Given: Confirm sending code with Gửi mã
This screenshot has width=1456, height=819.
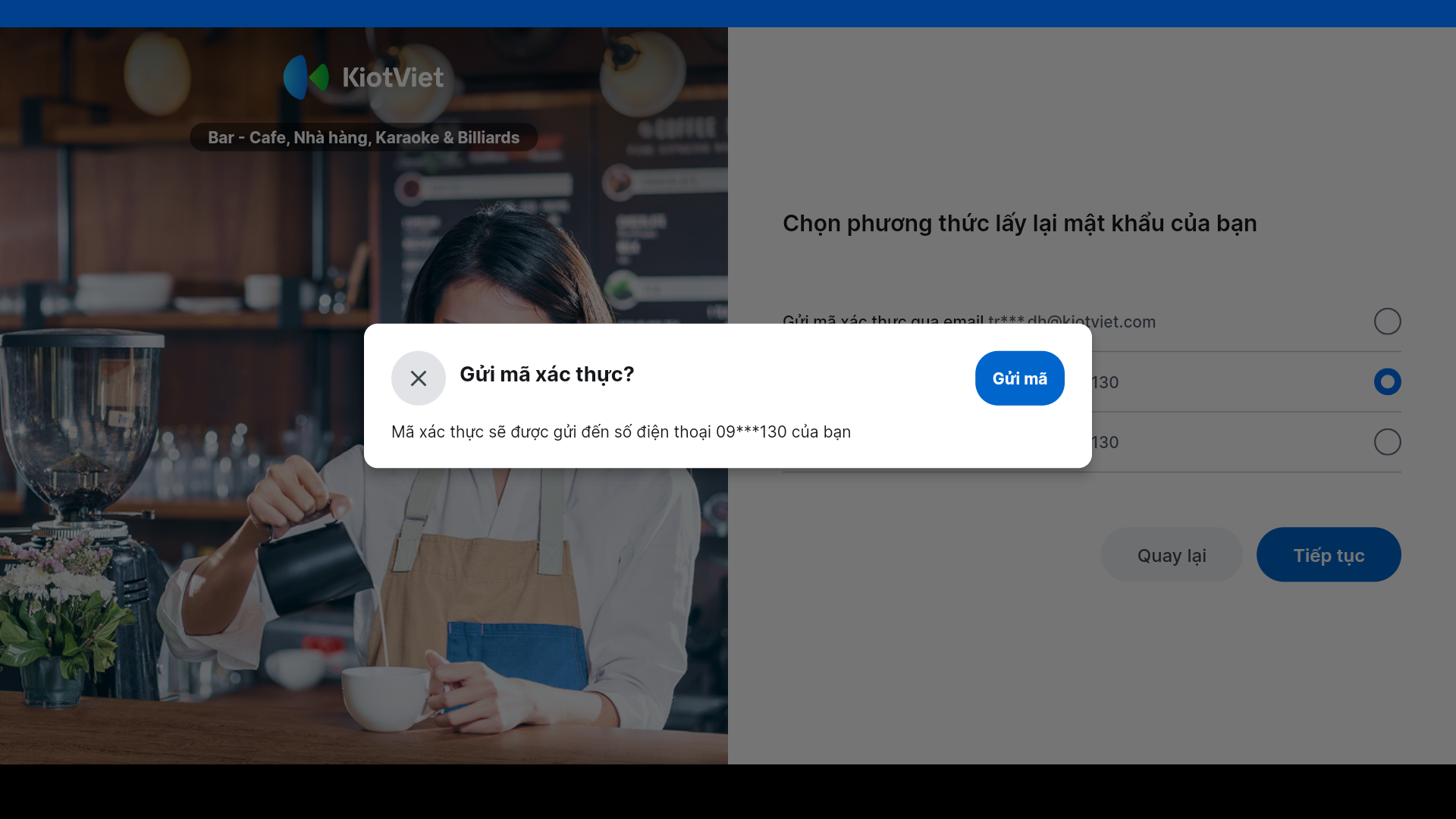Looking at the screenshot, I should click(x=1019, y=378).
